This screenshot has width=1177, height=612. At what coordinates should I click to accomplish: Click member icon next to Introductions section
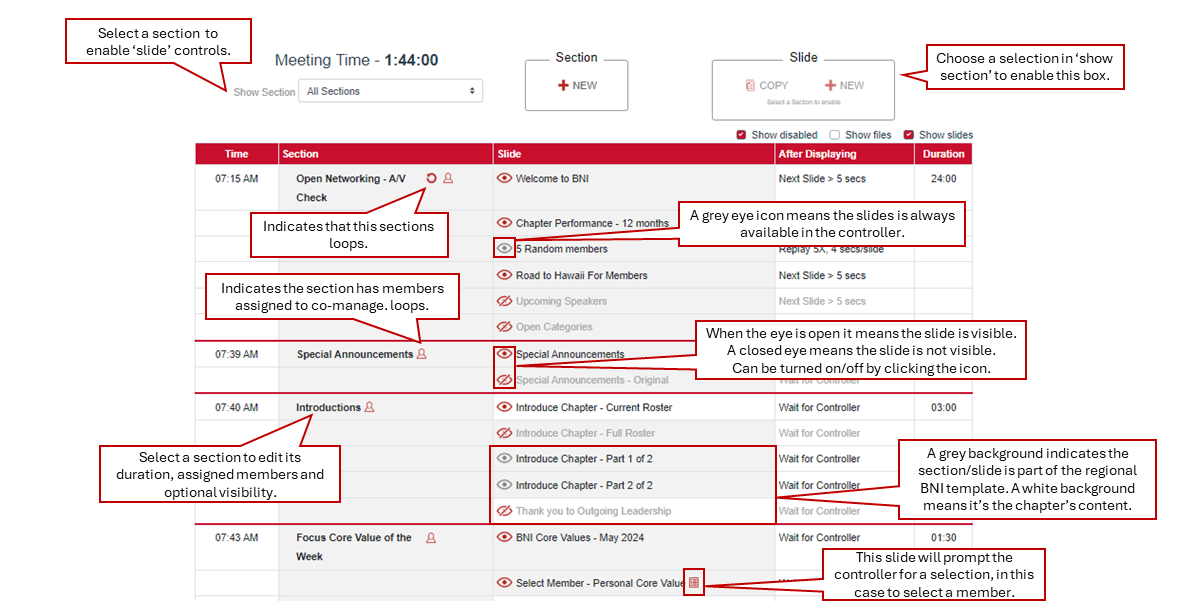click(x=369, y=407)
